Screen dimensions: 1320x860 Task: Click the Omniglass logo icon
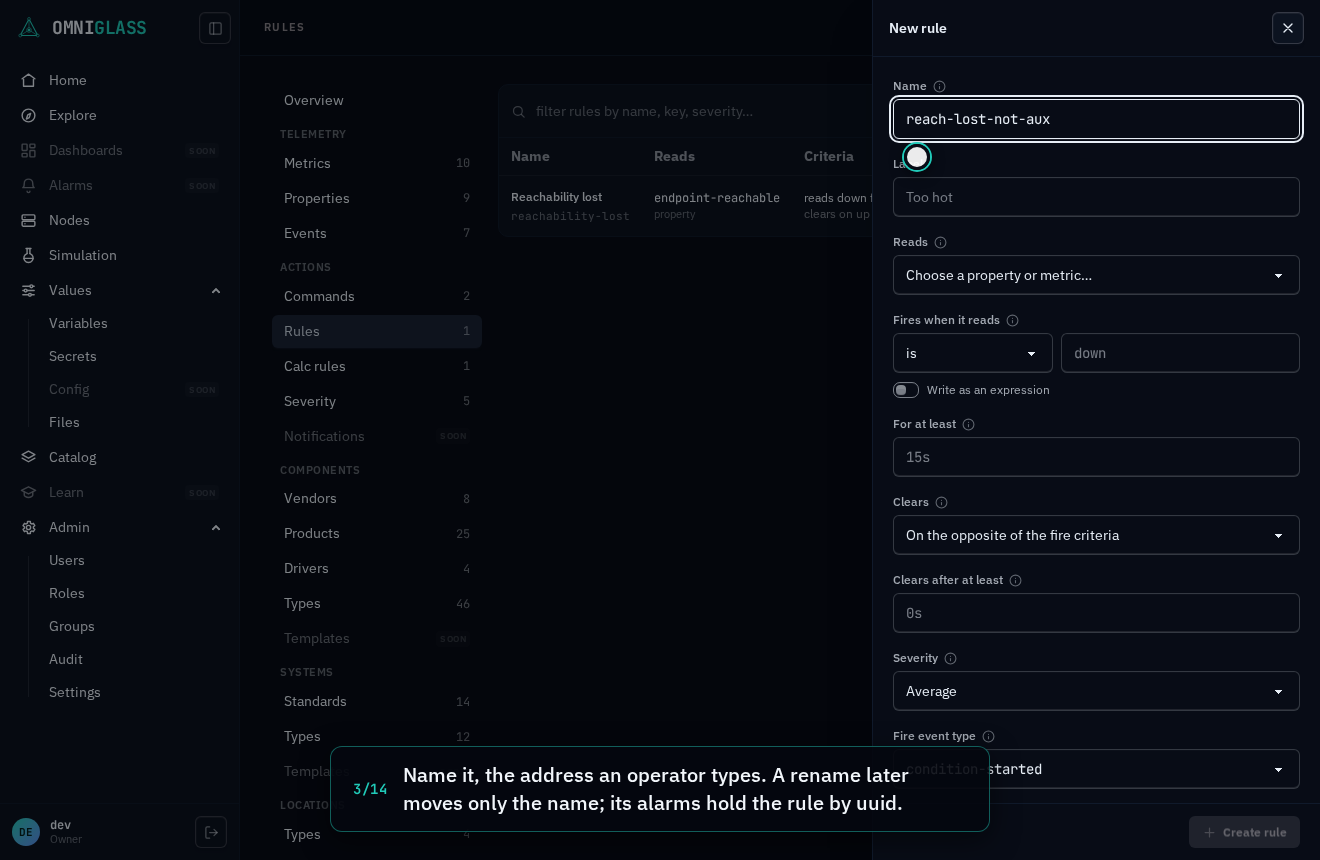pyautogui.click(x=29, y=28)
